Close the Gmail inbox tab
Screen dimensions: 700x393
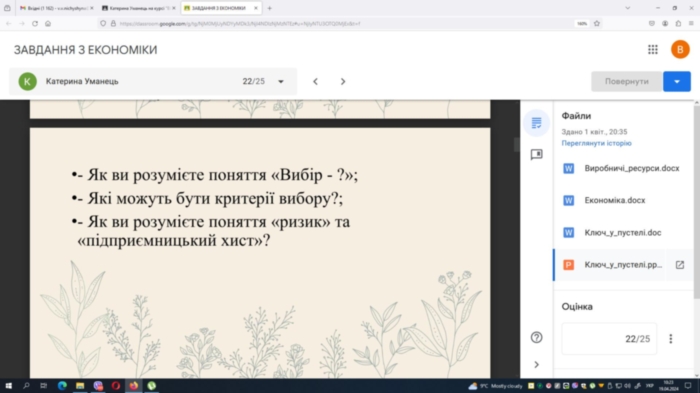[x=92, y=8]
